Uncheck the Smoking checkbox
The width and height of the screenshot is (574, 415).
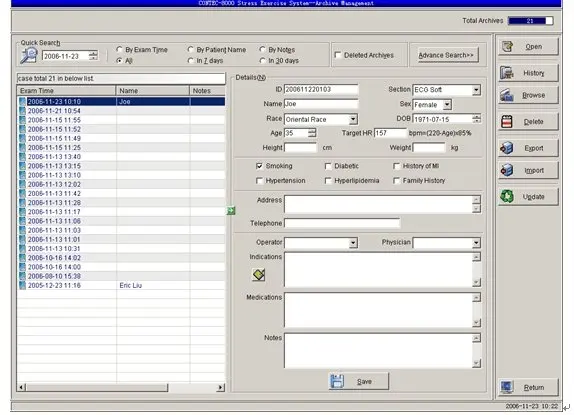click(x=260, y=166)
